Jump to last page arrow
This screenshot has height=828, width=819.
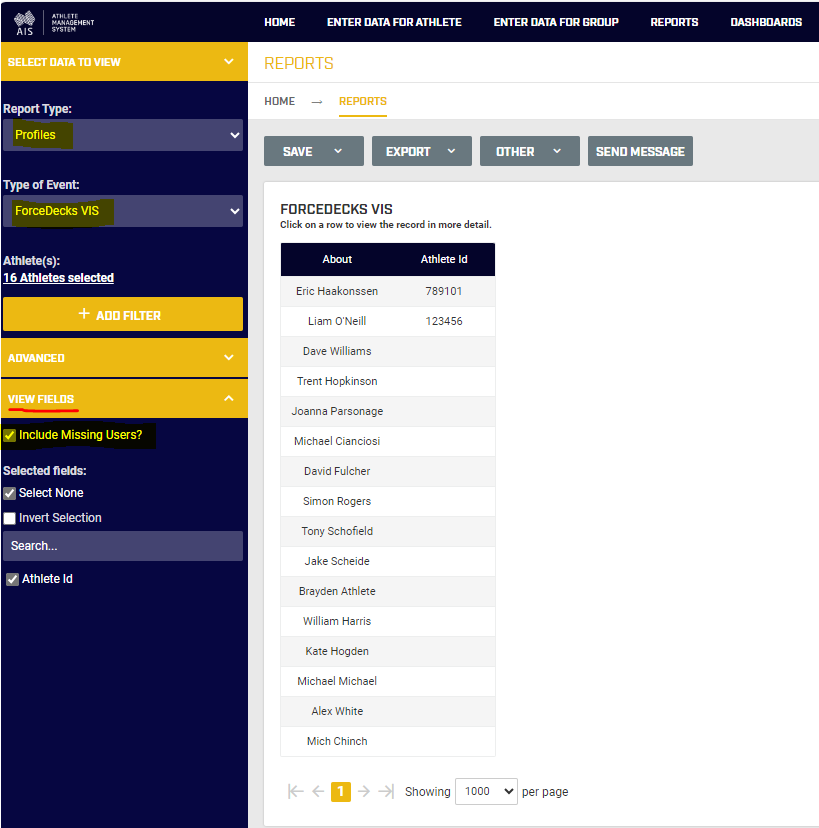click(387, 791)
